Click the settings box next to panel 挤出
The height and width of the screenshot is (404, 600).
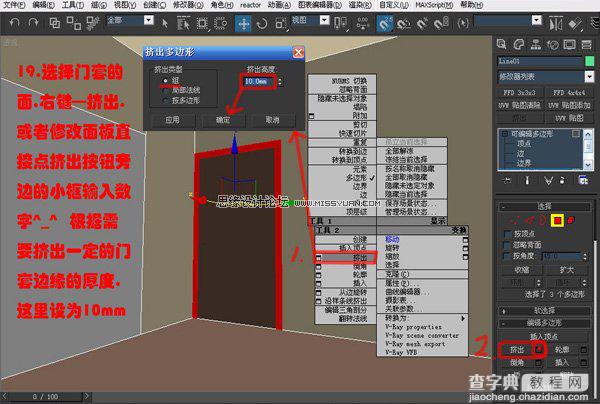click(539, 349)
